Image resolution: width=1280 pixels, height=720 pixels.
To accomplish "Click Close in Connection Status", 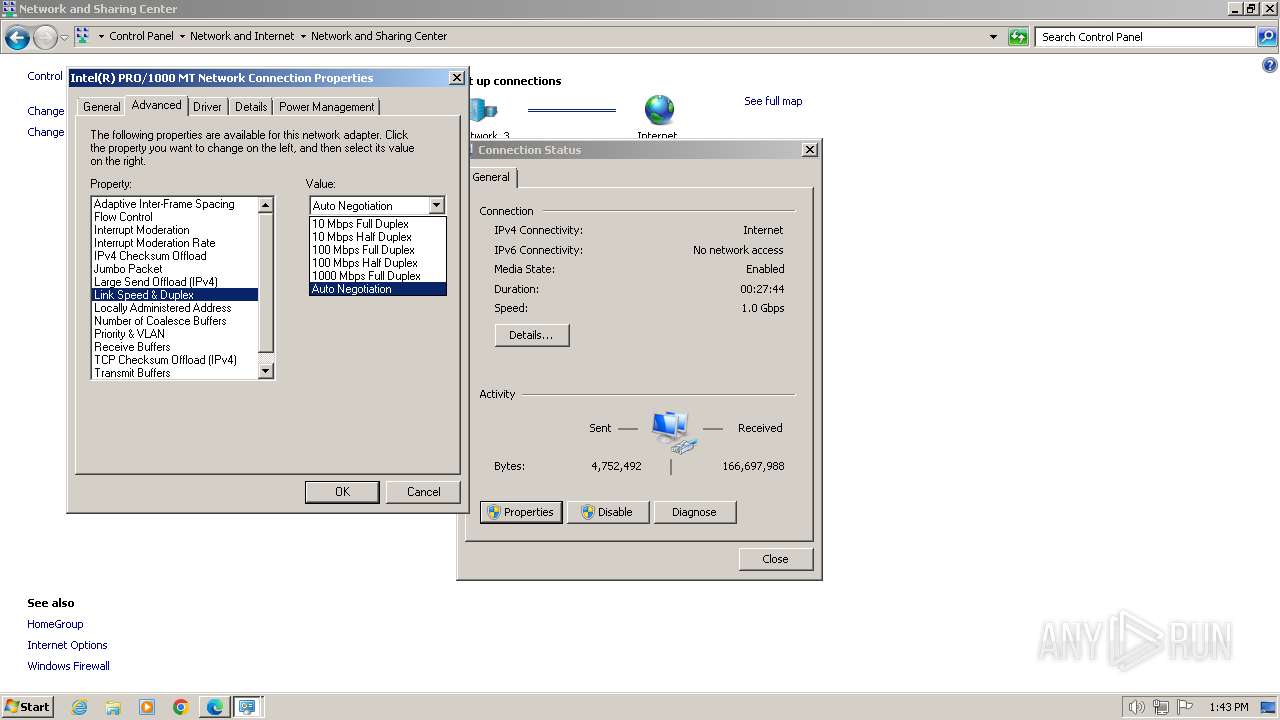I will point(775,559).
